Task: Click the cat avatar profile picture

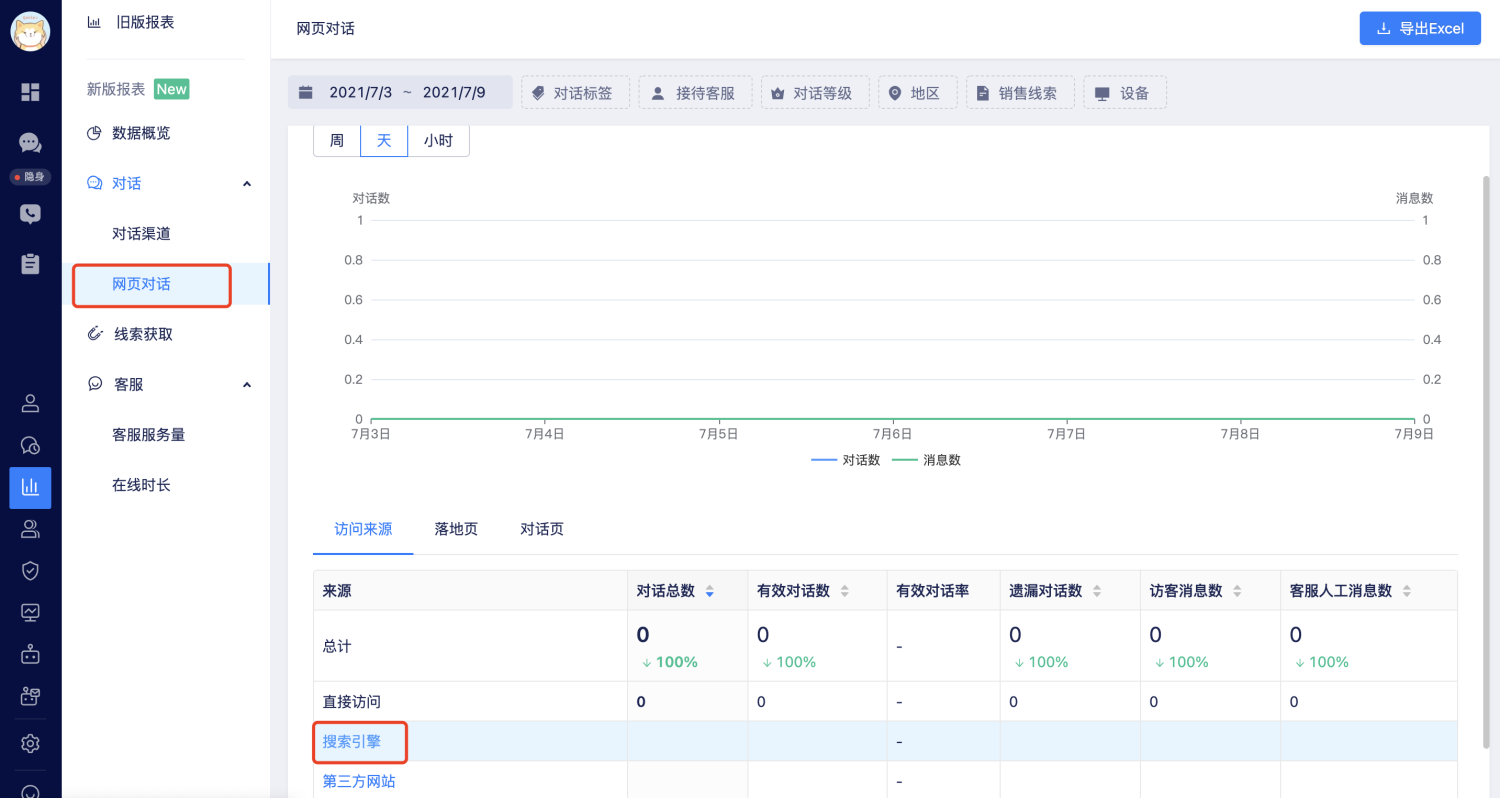Action: (30, 31)
